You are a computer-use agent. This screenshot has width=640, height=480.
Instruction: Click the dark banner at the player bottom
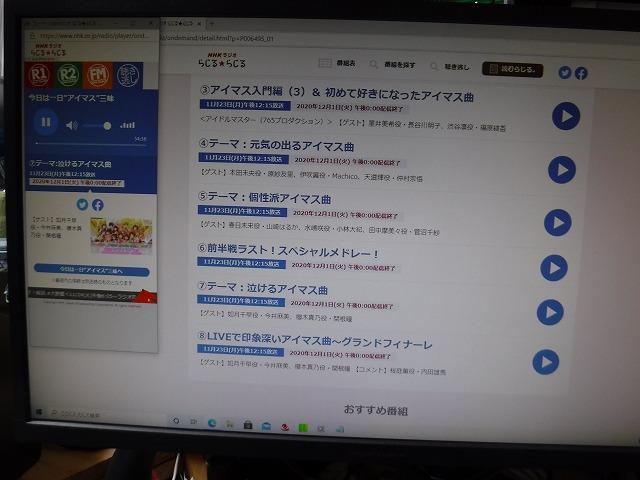(x=92, y=295)
